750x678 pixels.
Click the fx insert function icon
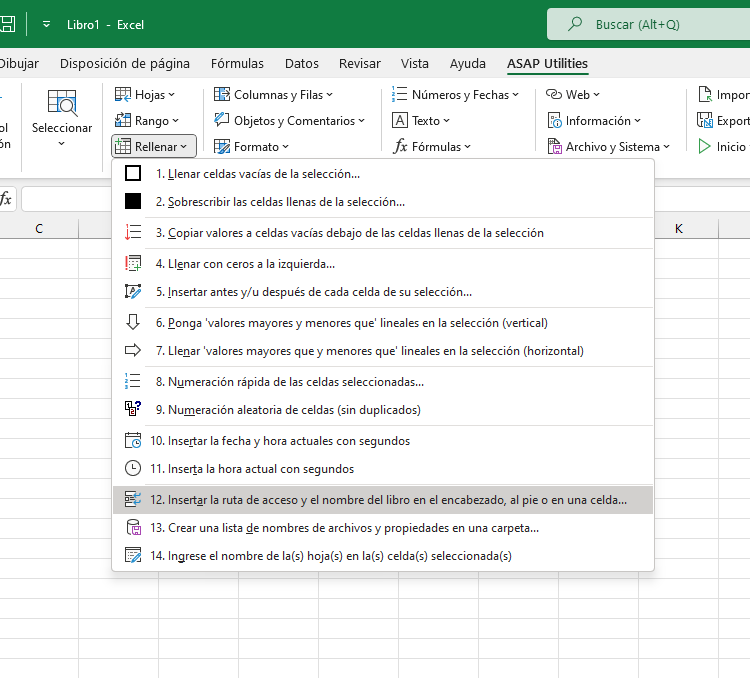(x=6, y=199)
